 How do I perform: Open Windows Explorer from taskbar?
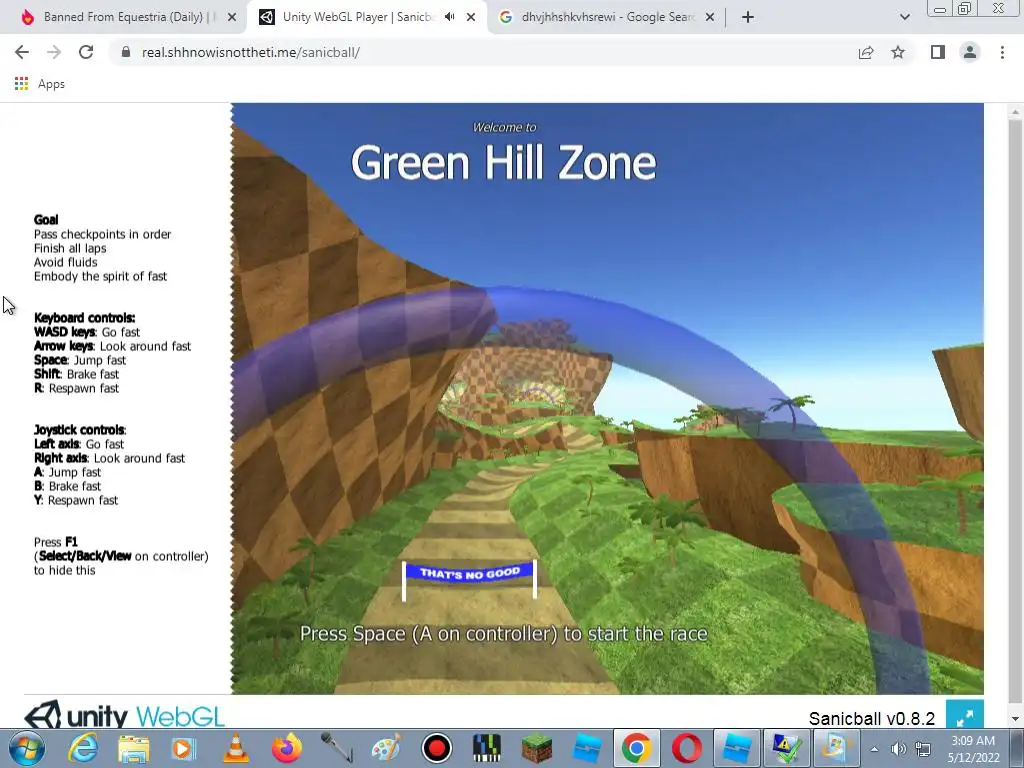pos(134,748)
